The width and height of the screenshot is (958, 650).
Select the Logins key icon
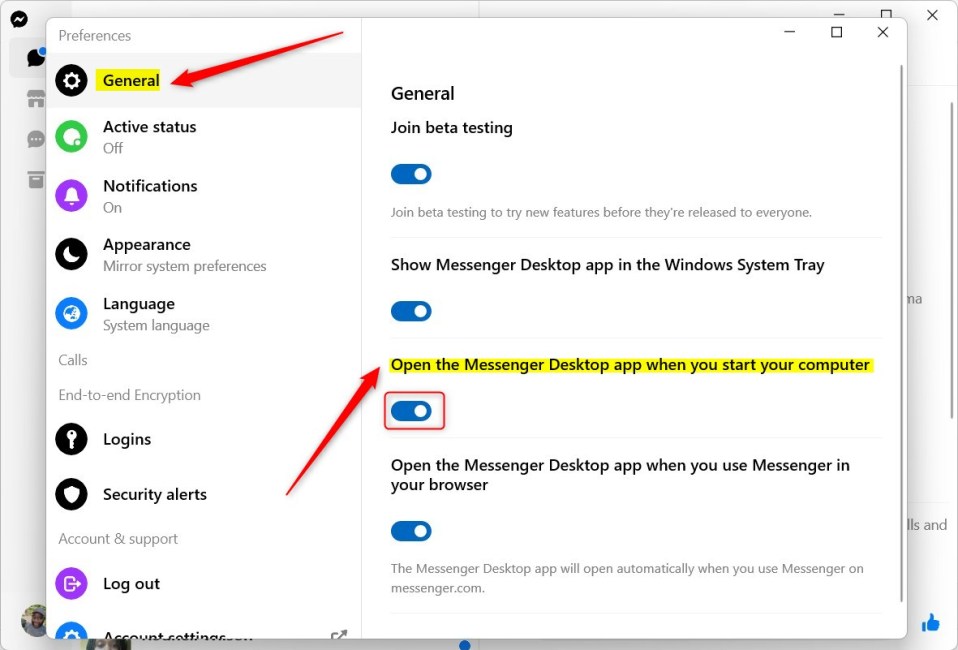[x=71, y=439]
